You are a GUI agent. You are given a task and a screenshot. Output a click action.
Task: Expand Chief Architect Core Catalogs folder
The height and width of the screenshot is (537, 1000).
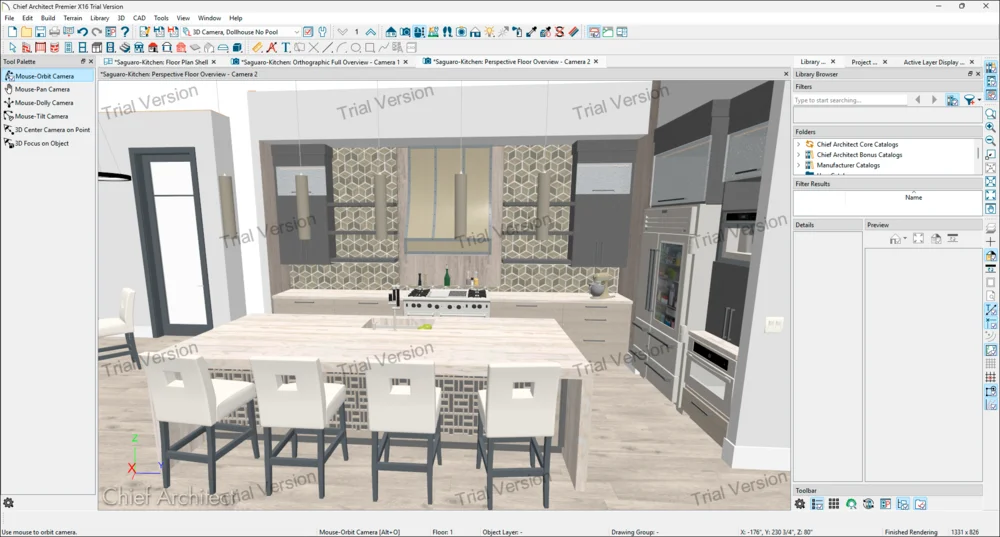point(798,144)
